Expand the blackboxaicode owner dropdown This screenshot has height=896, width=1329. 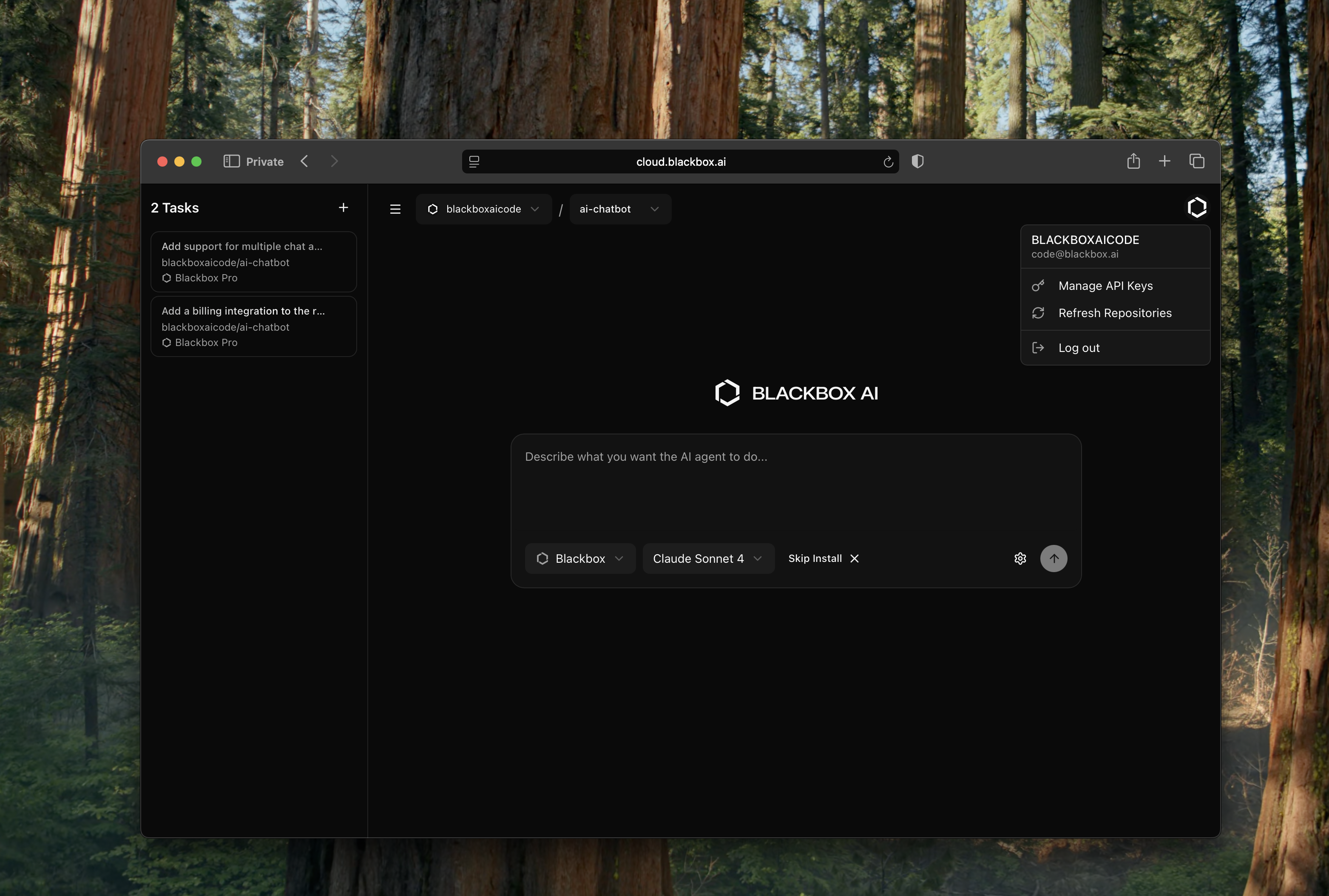tap(483, 209)
